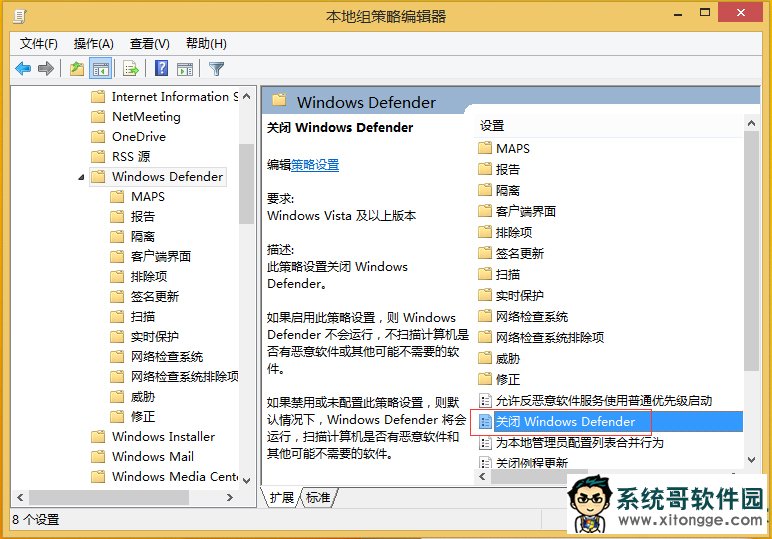Open the 策略设置 link
The width and height of the screenshot is (772, 539).
[315, 165]
